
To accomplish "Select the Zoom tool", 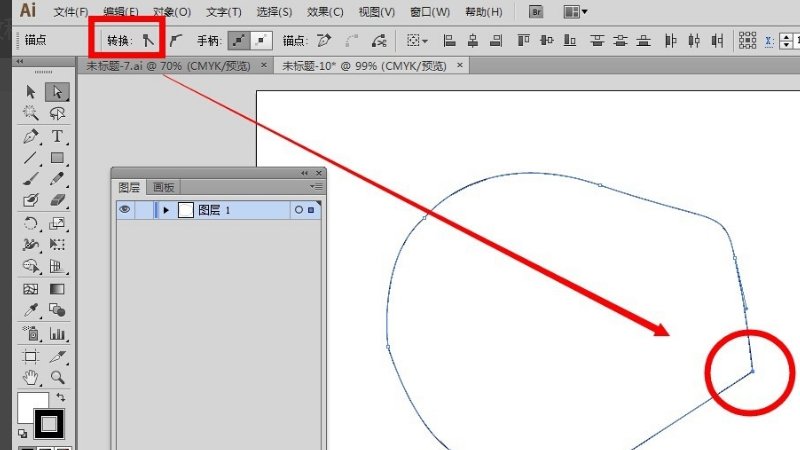I will 57,378.
